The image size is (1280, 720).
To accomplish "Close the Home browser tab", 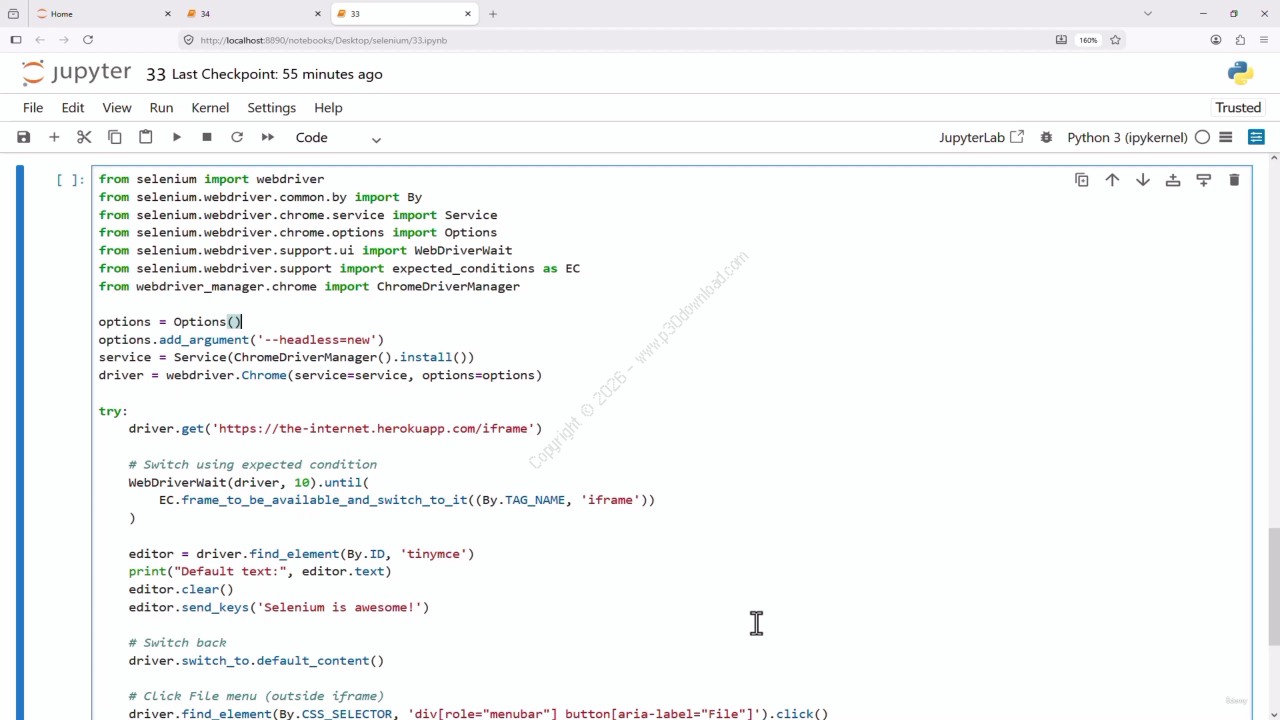I will [x=167, y=14].
